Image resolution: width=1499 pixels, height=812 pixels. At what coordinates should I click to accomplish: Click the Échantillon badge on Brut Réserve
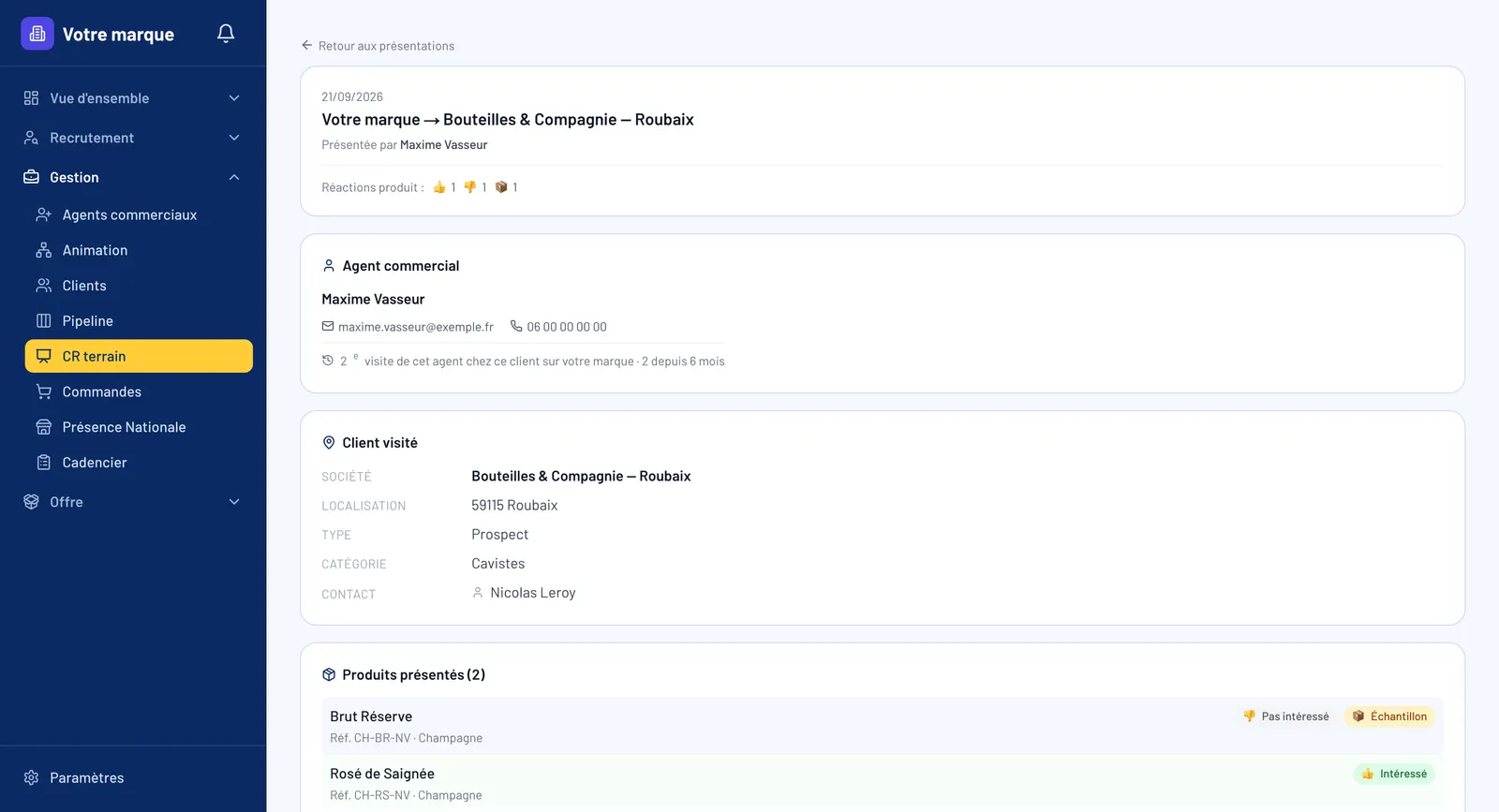(x=1389, y=716)
